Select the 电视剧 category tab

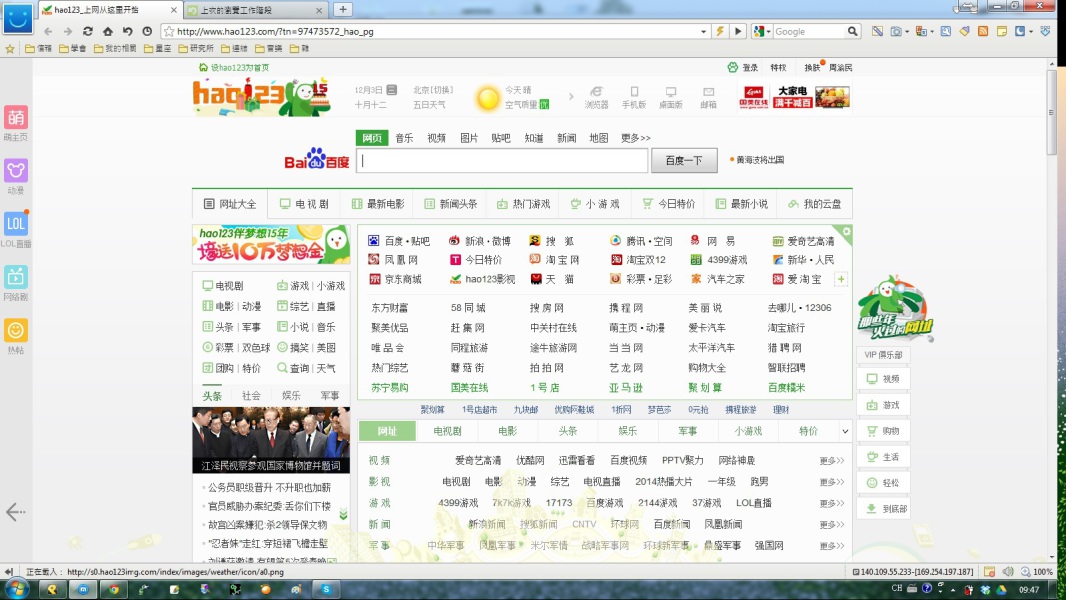click(x=447, y=431)
